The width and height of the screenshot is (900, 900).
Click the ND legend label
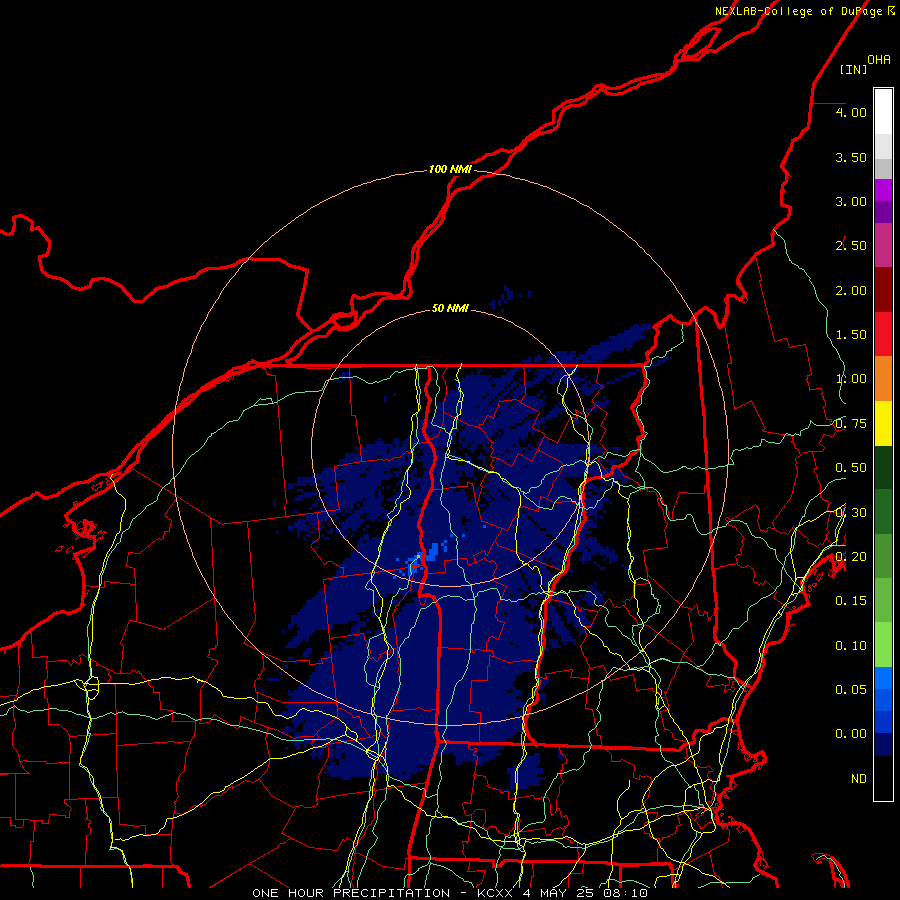coord(859,779)
